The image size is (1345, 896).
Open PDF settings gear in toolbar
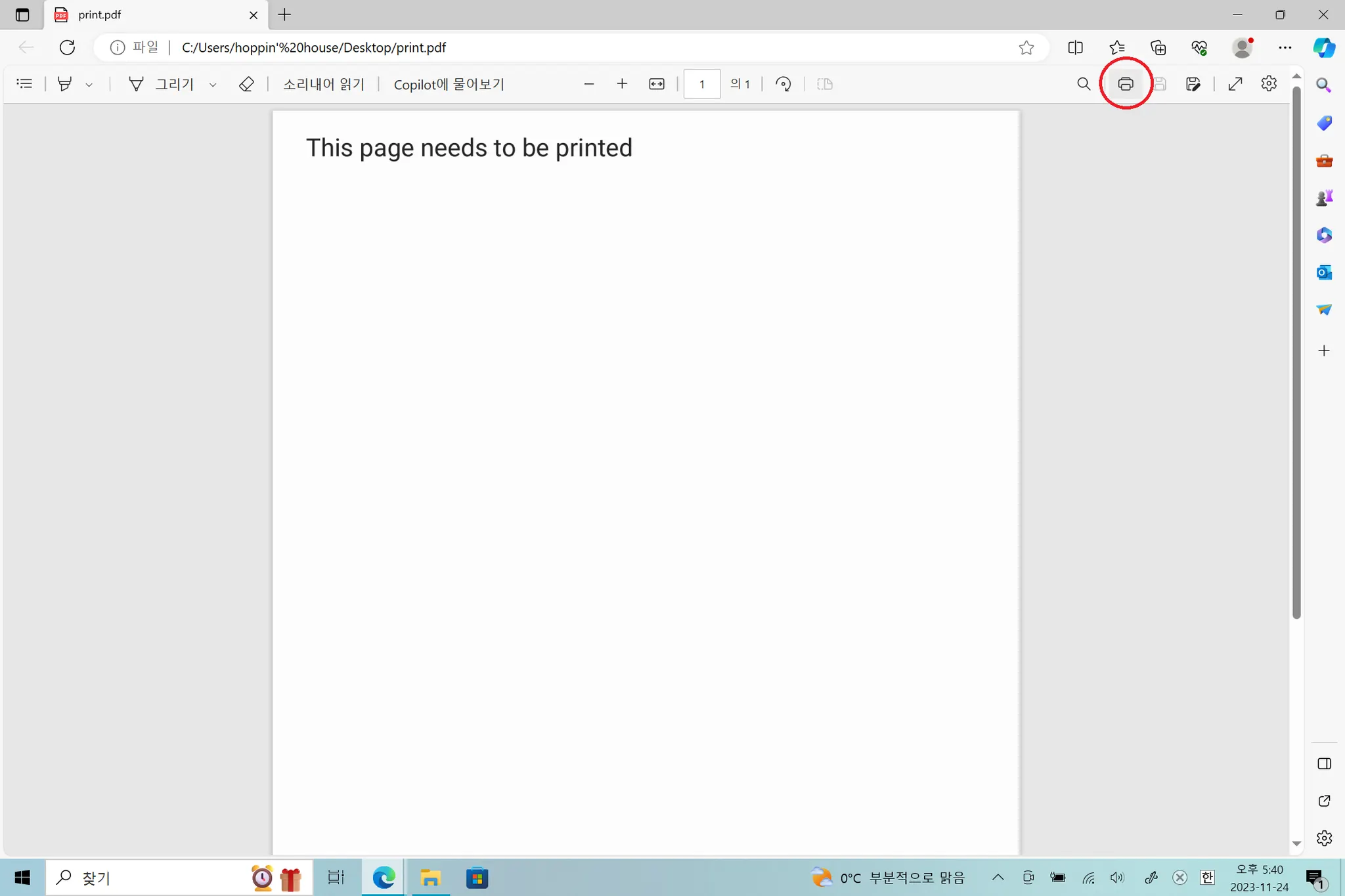tap(1269, 84)
